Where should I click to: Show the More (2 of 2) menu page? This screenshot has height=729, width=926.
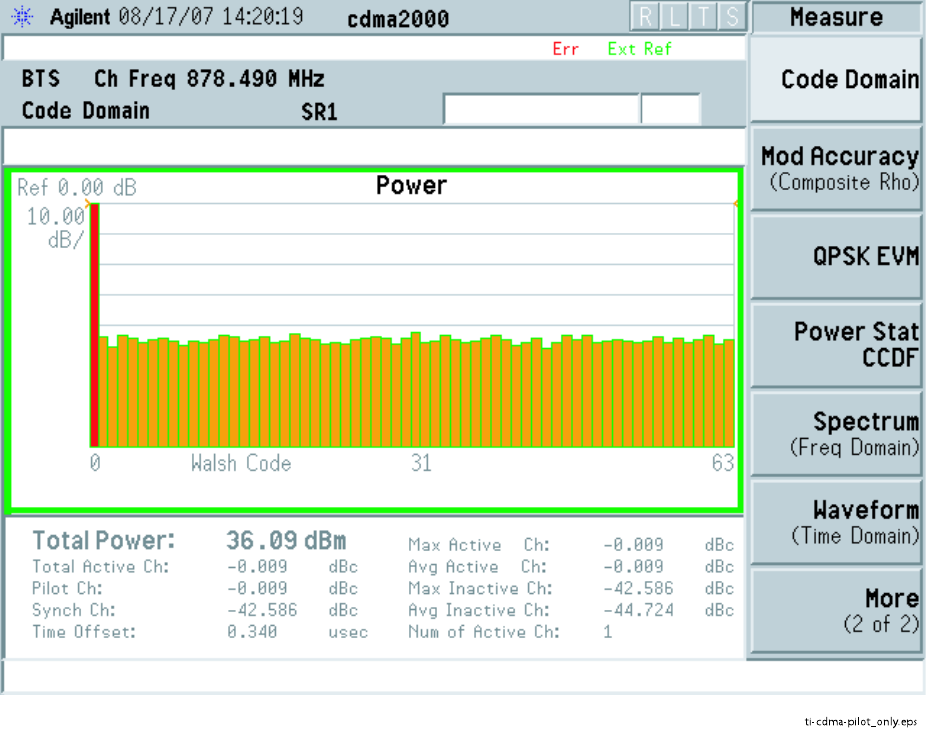(836, 611)
